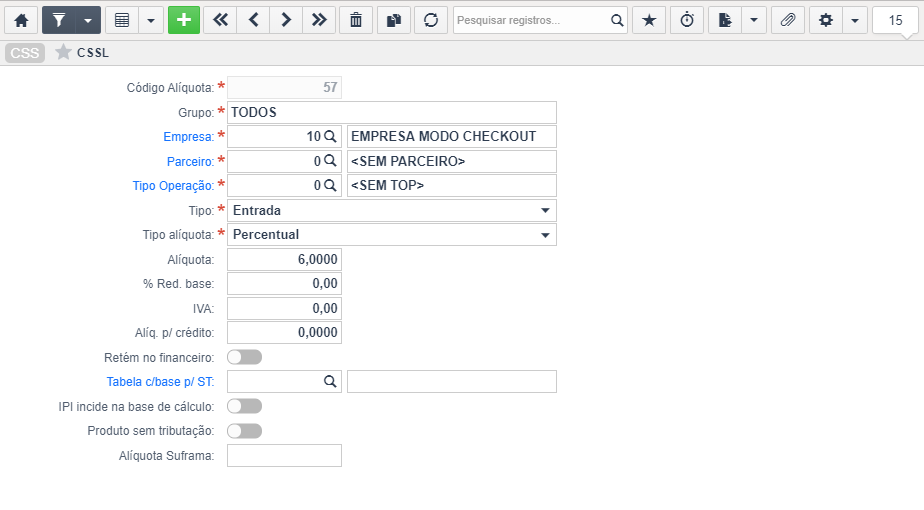This screenshot has width=924, height=510.
Task: Refresh the record with reload icon
Action: click(x=431, y=20)
